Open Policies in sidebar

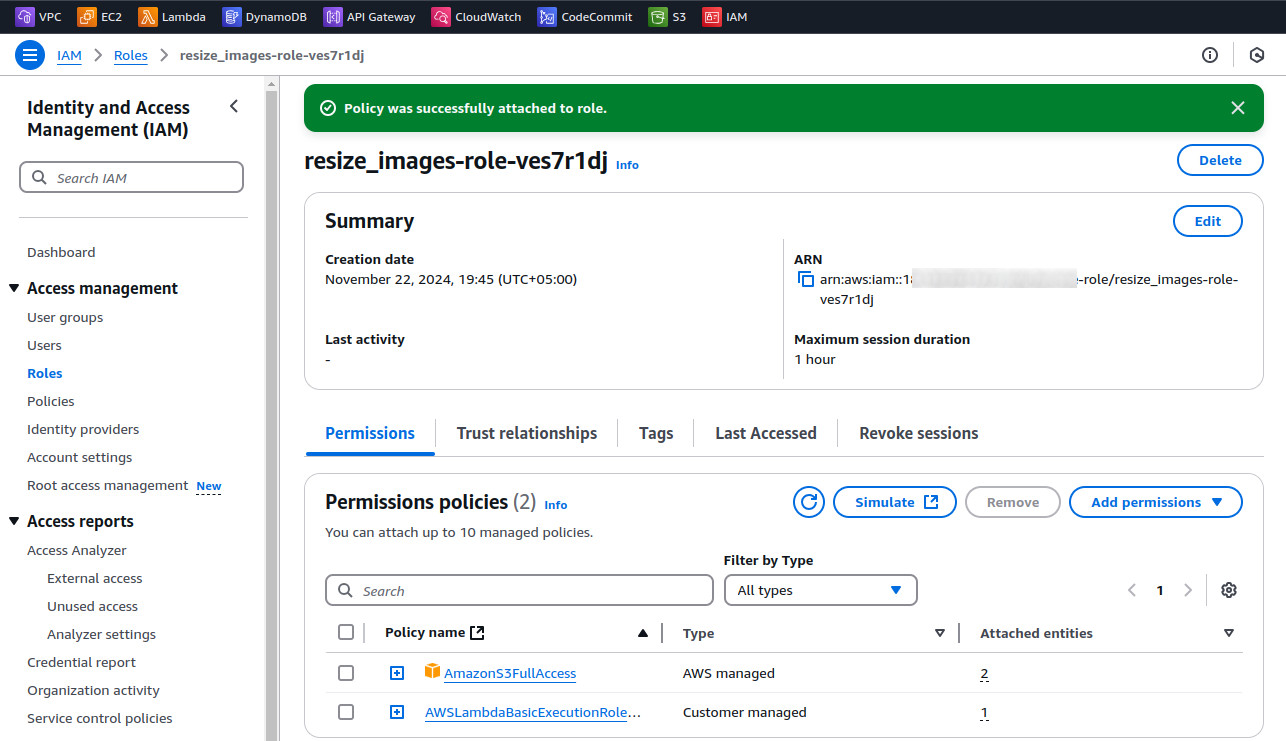pos(51,401)
